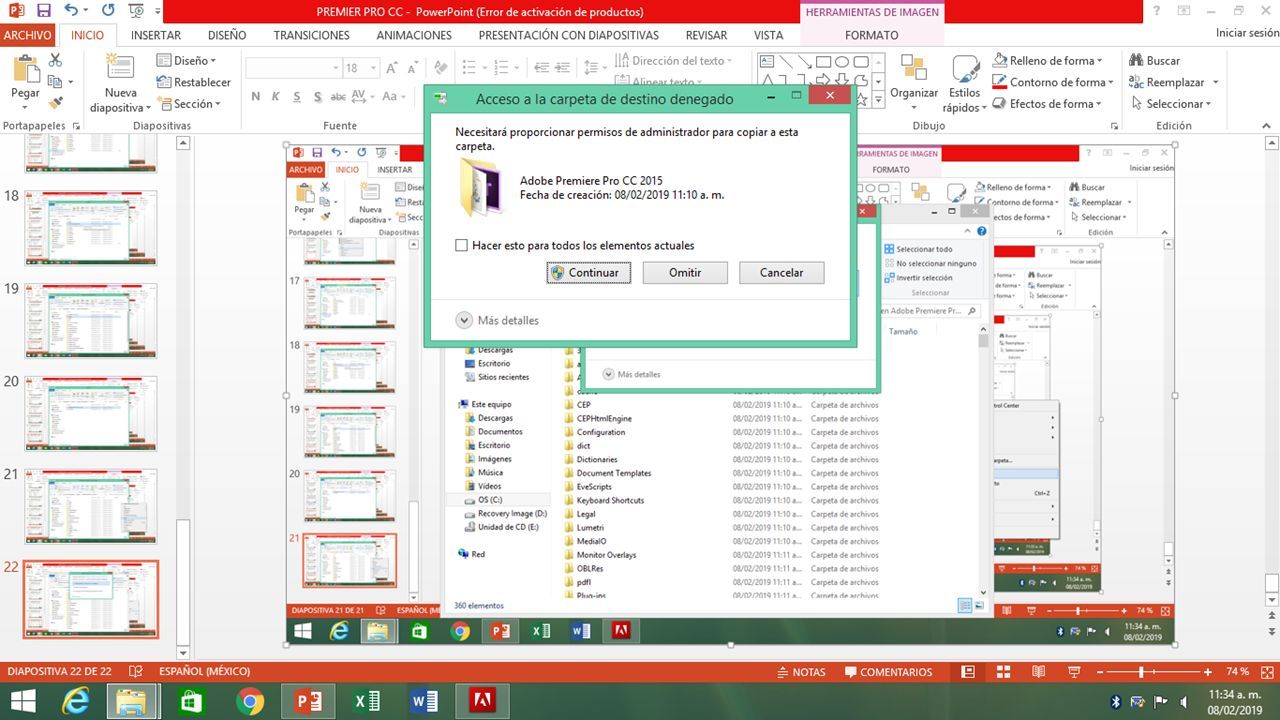Image resolution: width=1280 pixels, height=720 pixels.
Task: Switch to Slide Sorter view icon
Action: click(x=1003, y=672)
